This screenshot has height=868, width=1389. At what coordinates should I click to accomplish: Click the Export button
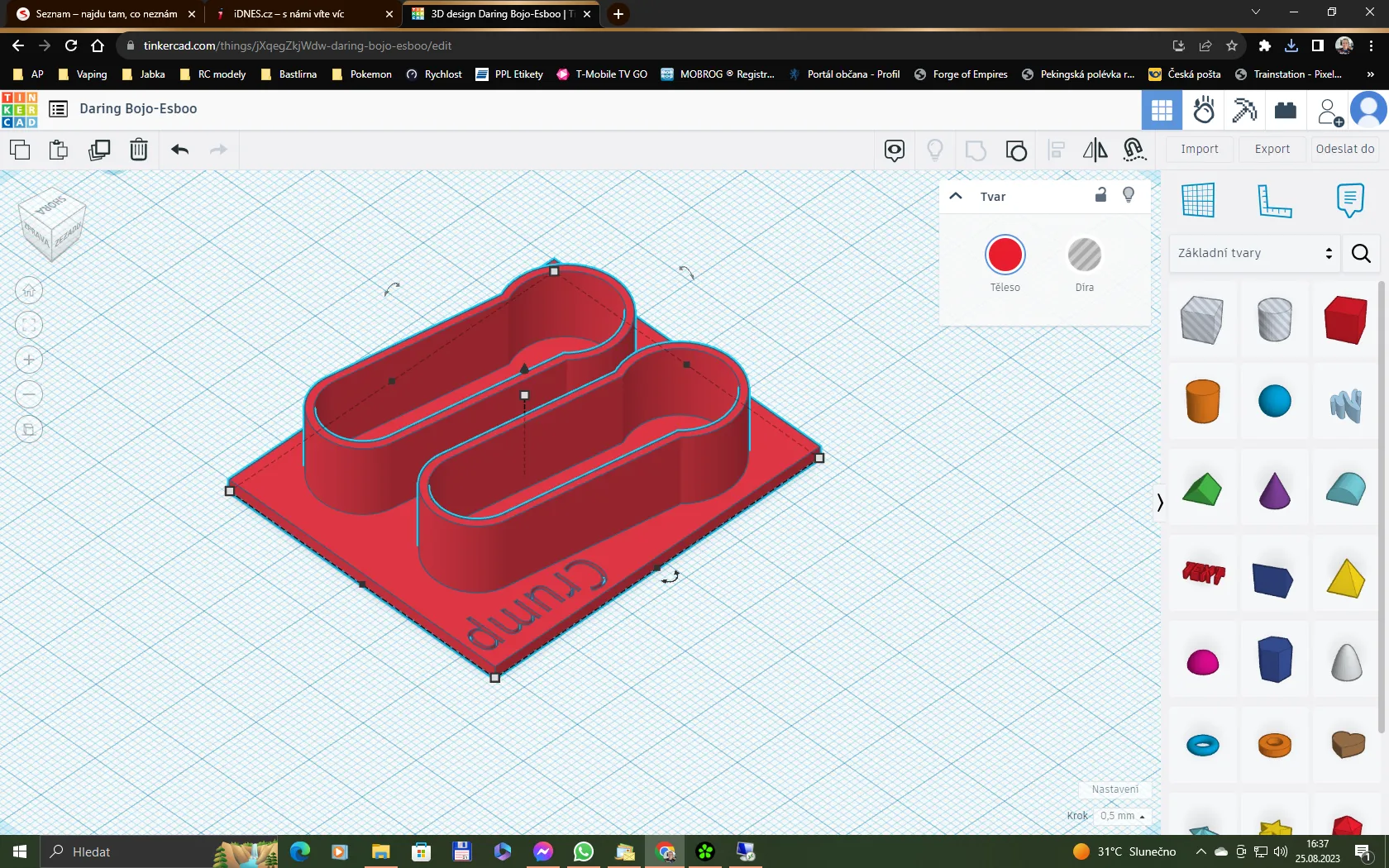[1272, 149]
